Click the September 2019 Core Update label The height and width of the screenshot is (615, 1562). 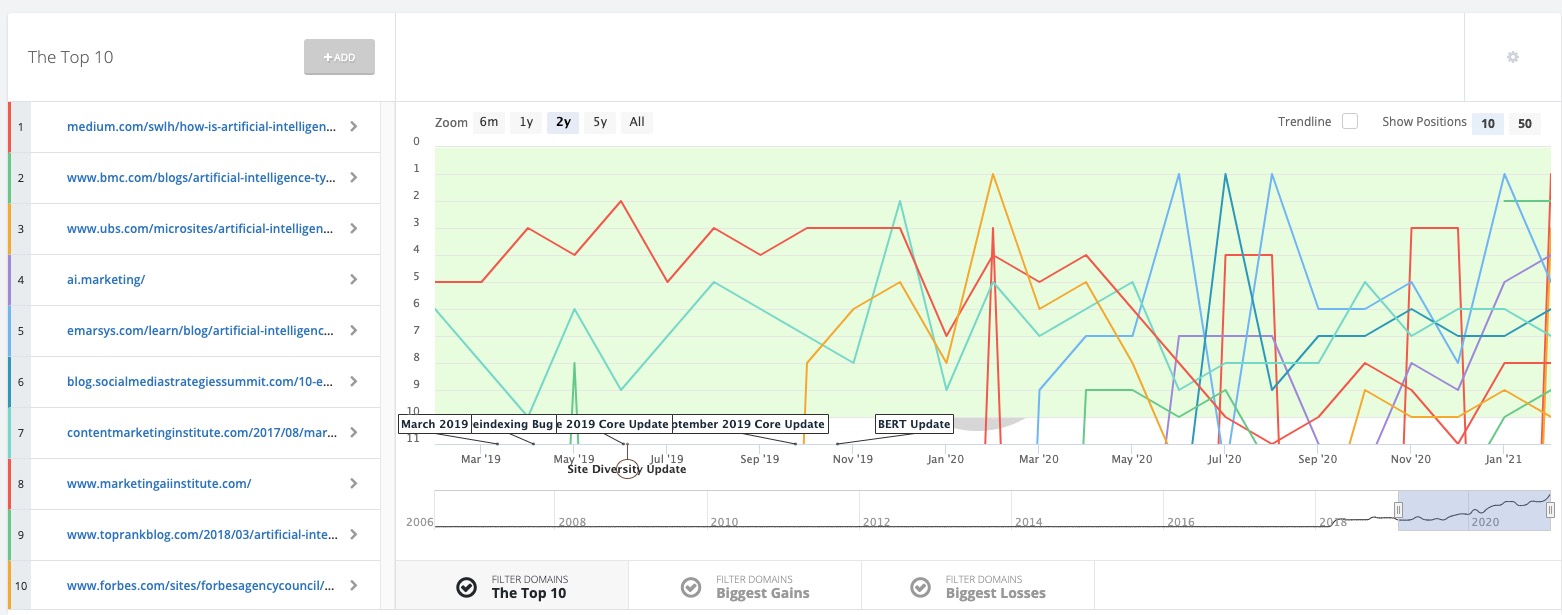pos(750,424)
